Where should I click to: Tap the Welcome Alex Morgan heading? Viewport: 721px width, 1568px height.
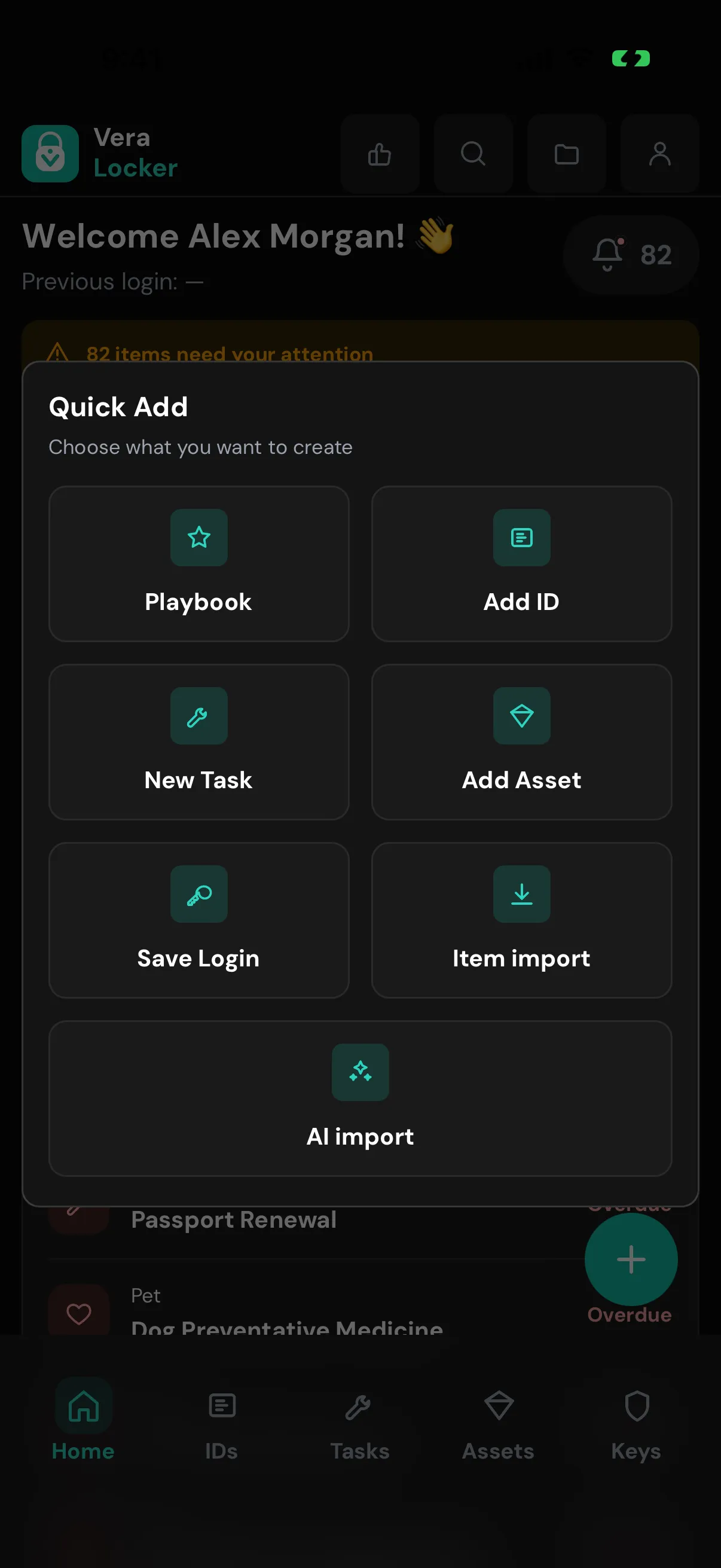(x=213, y=236)
